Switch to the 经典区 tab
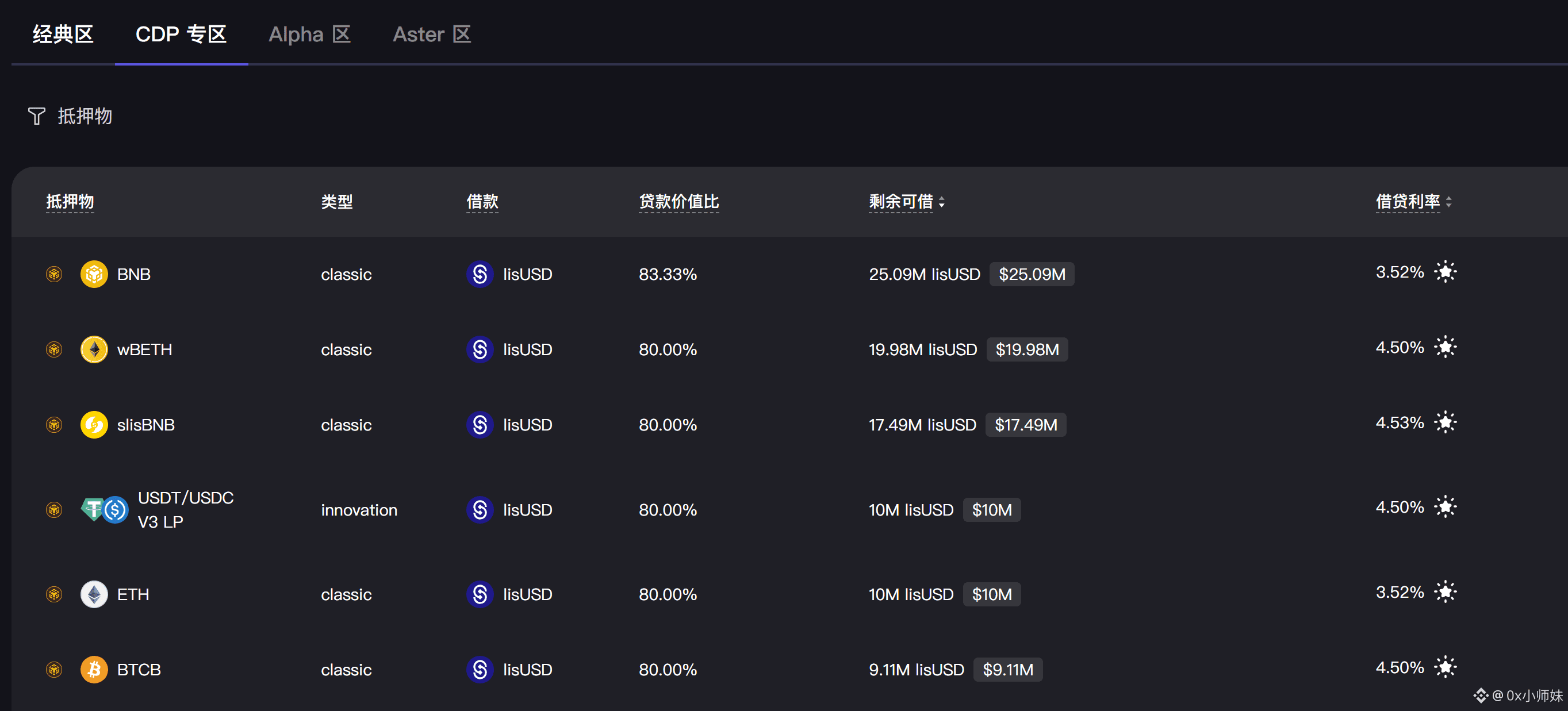Screen dimensions: 1568x711 (x=63, y=34)
